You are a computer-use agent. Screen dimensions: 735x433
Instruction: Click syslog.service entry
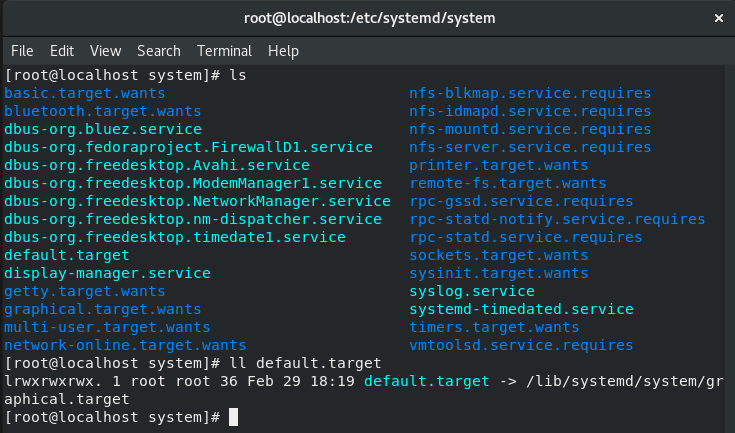click(x=472, y=291)
